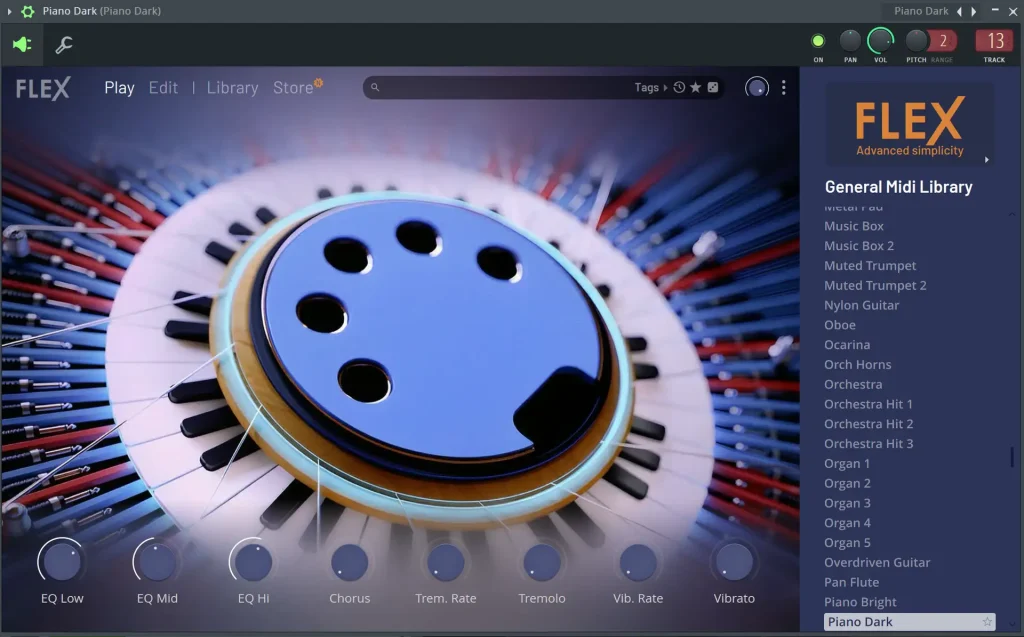
Task: Click the FLEX logo at top left
Action: [x=43, y=88]
